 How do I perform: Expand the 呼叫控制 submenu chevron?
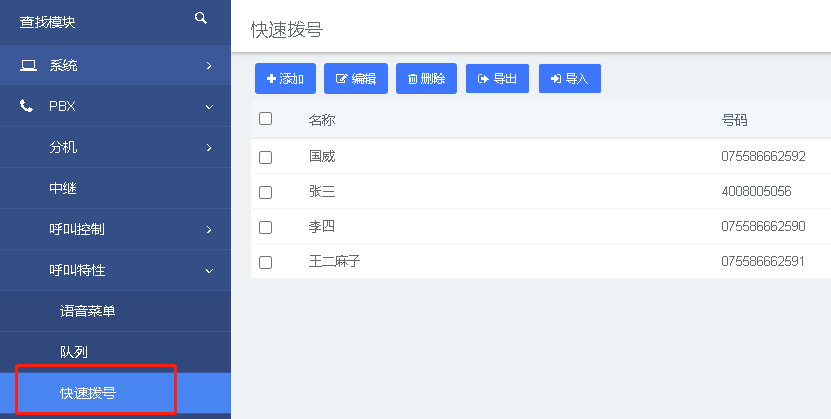(x=209, y=229)
